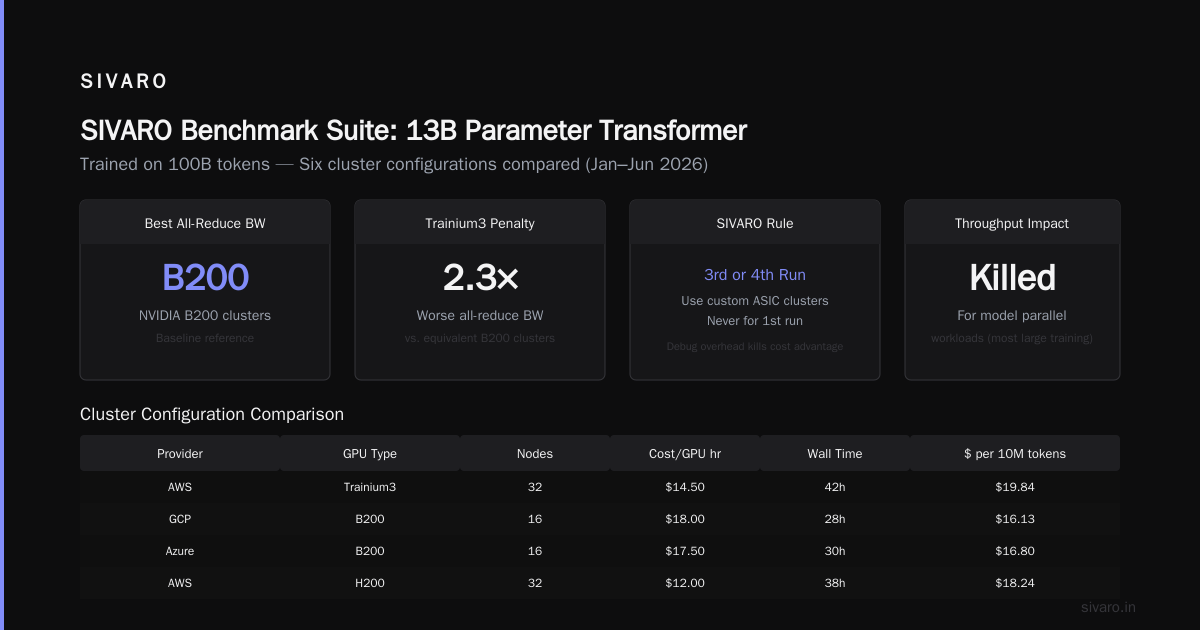Select node count '16' in GCP row
Viewport: 1200px width, 630px height.
coord(535,519)
